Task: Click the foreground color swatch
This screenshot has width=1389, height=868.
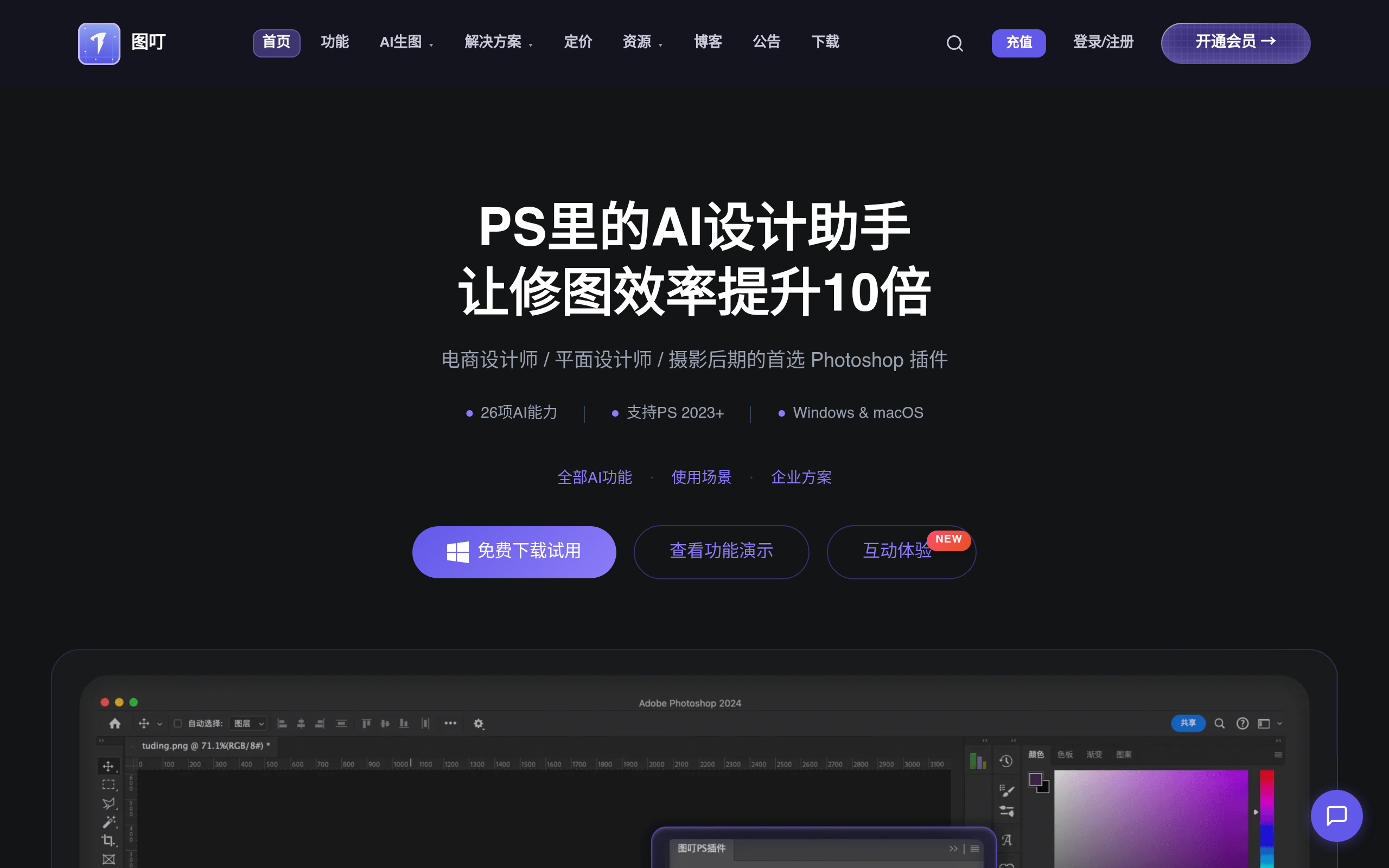Action: coord(1035,779)
